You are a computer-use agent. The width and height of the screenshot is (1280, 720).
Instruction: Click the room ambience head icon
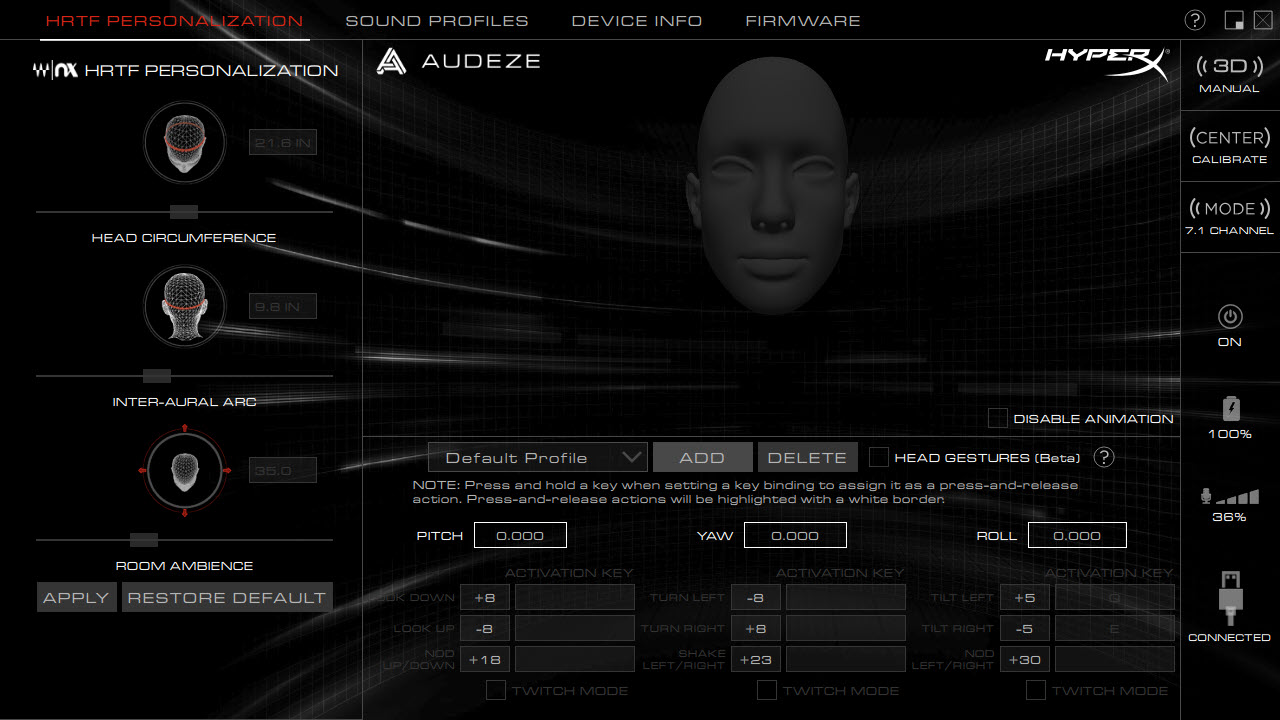click(x=184, y=469)
